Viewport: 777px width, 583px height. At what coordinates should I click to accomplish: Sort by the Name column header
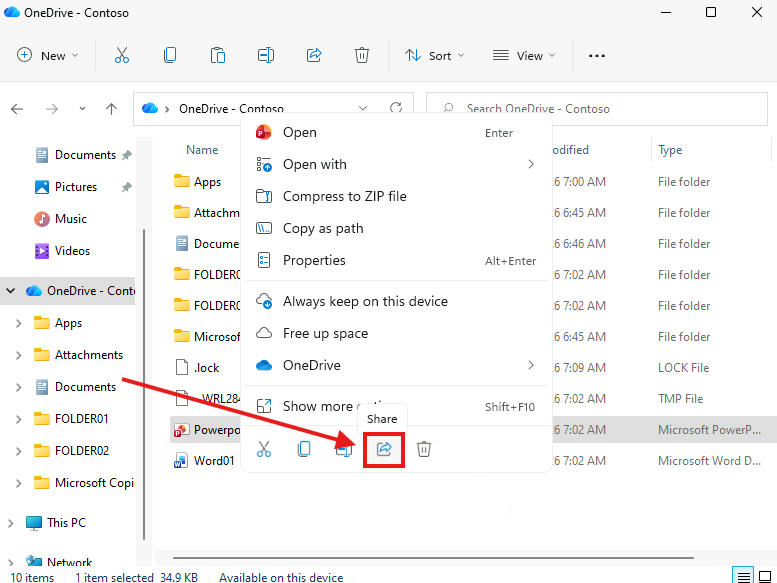click(202, 150)
